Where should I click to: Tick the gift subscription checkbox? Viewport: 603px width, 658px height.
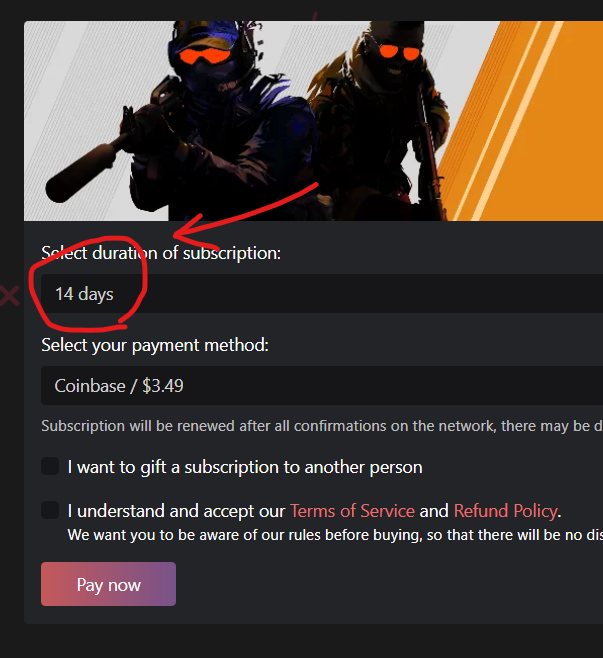[x=50, y=466]
